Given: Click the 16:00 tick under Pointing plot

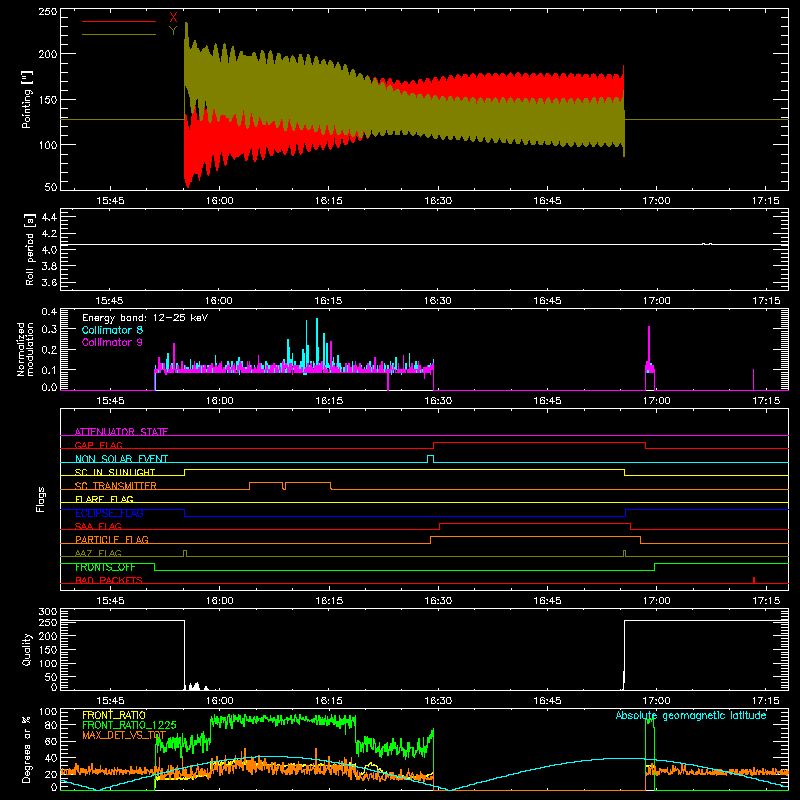Looking at the screenshot, I should [219, 201].
